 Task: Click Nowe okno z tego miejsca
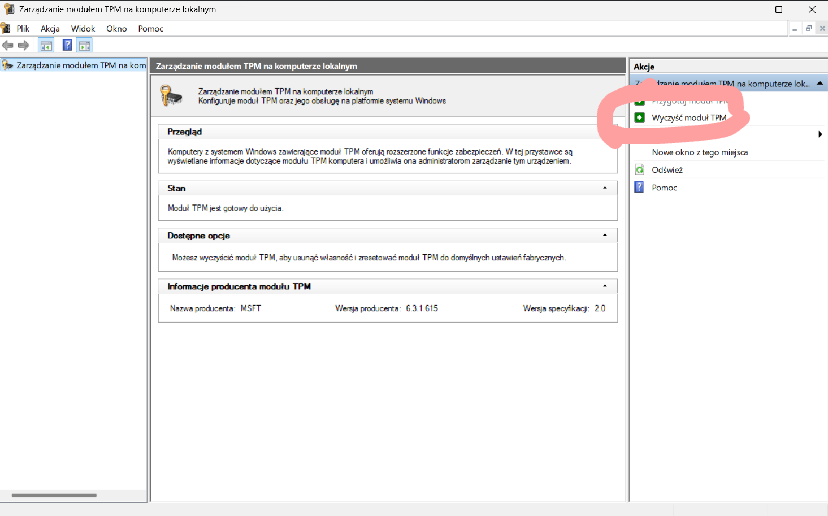pyautogui.click(x=700, y=152)
